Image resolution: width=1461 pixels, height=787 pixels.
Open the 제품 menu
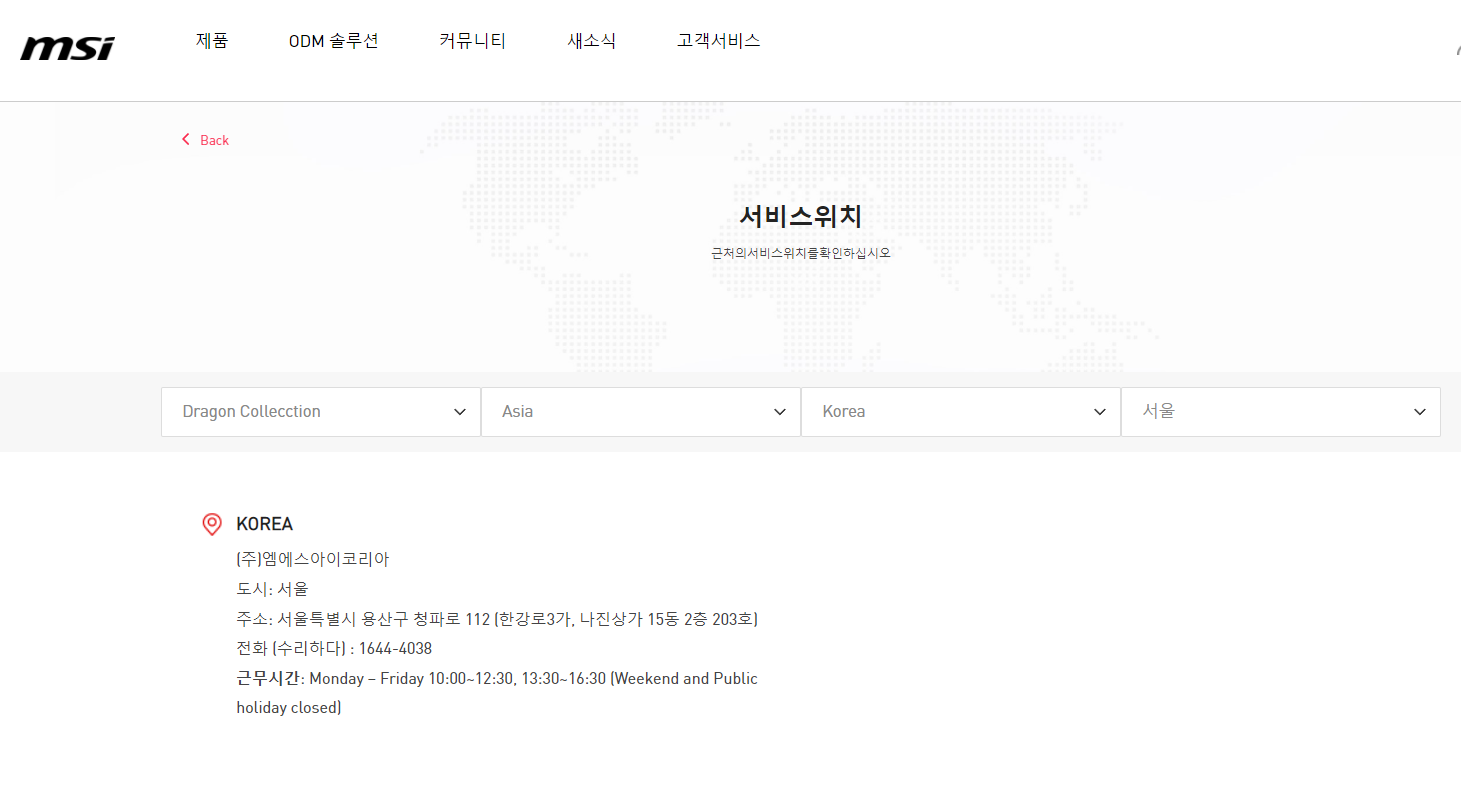[x=212, y=41]
